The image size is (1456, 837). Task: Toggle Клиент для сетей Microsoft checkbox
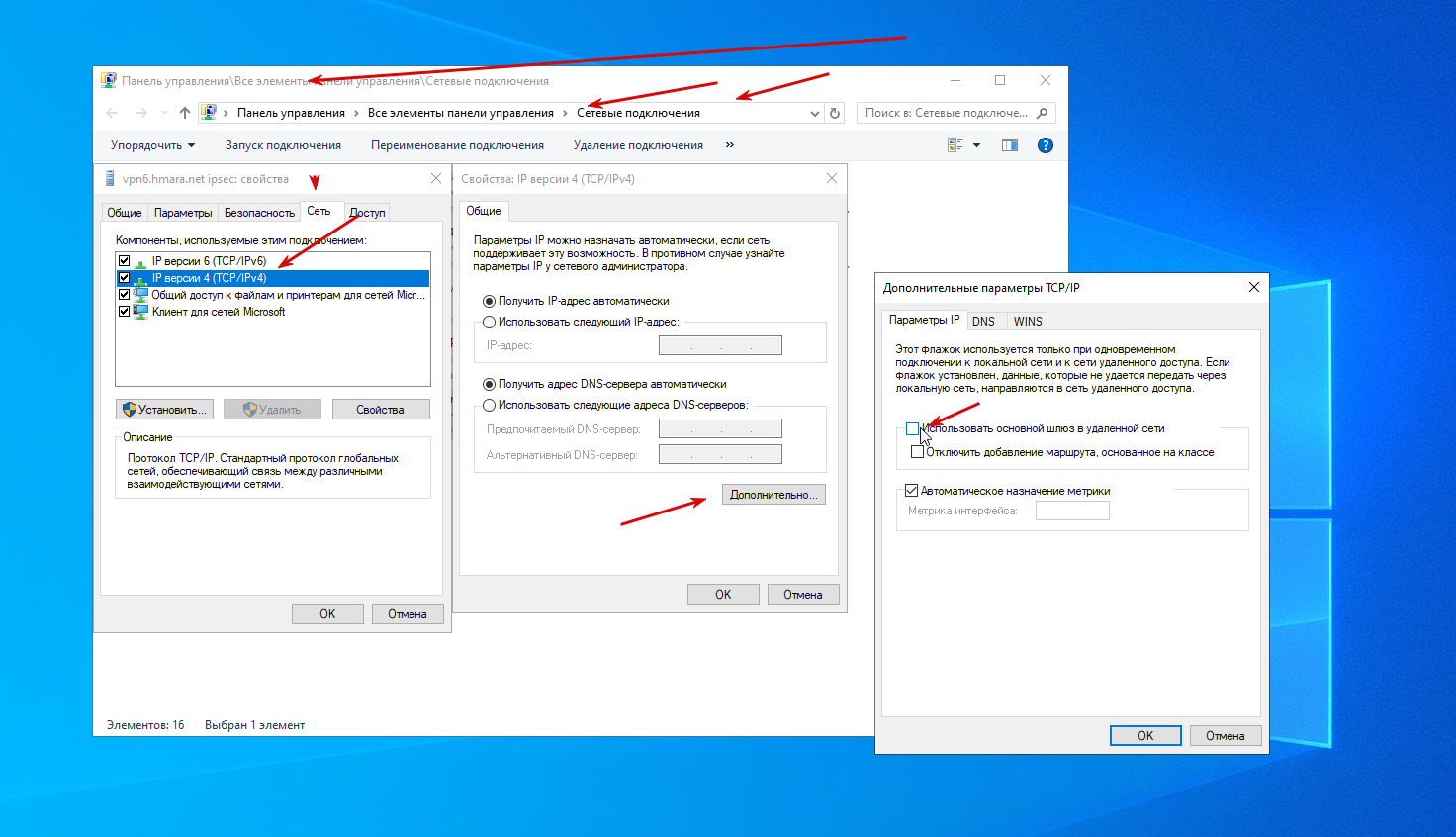pos(124,312)
